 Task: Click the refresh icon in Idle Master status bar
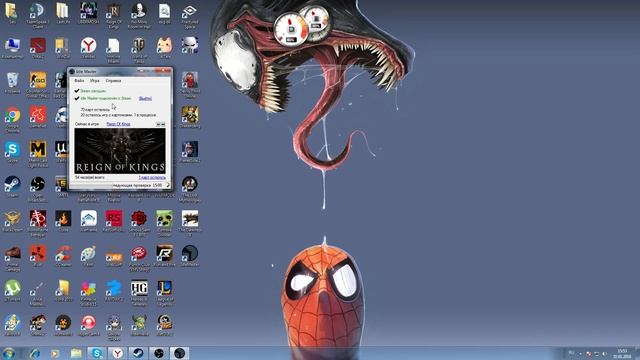tap(167, 185)
